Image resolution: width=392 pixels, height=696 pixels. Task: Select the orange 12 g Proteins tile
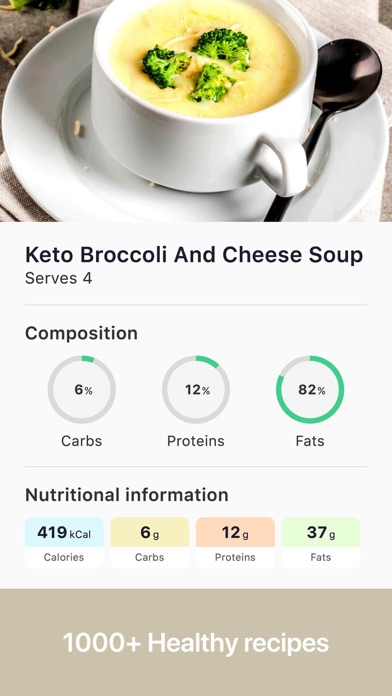pos(235,542)
